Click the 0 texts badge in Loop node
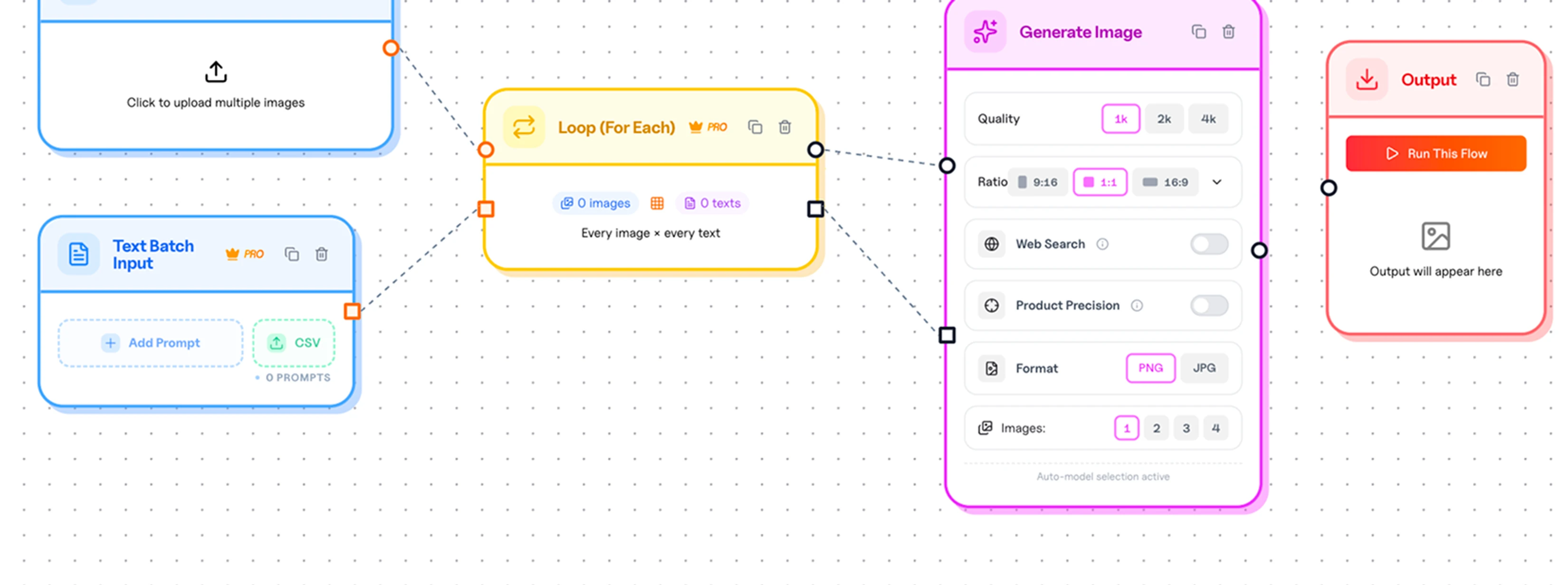This screenshot has height=585, width=1568. pos(712,203)
